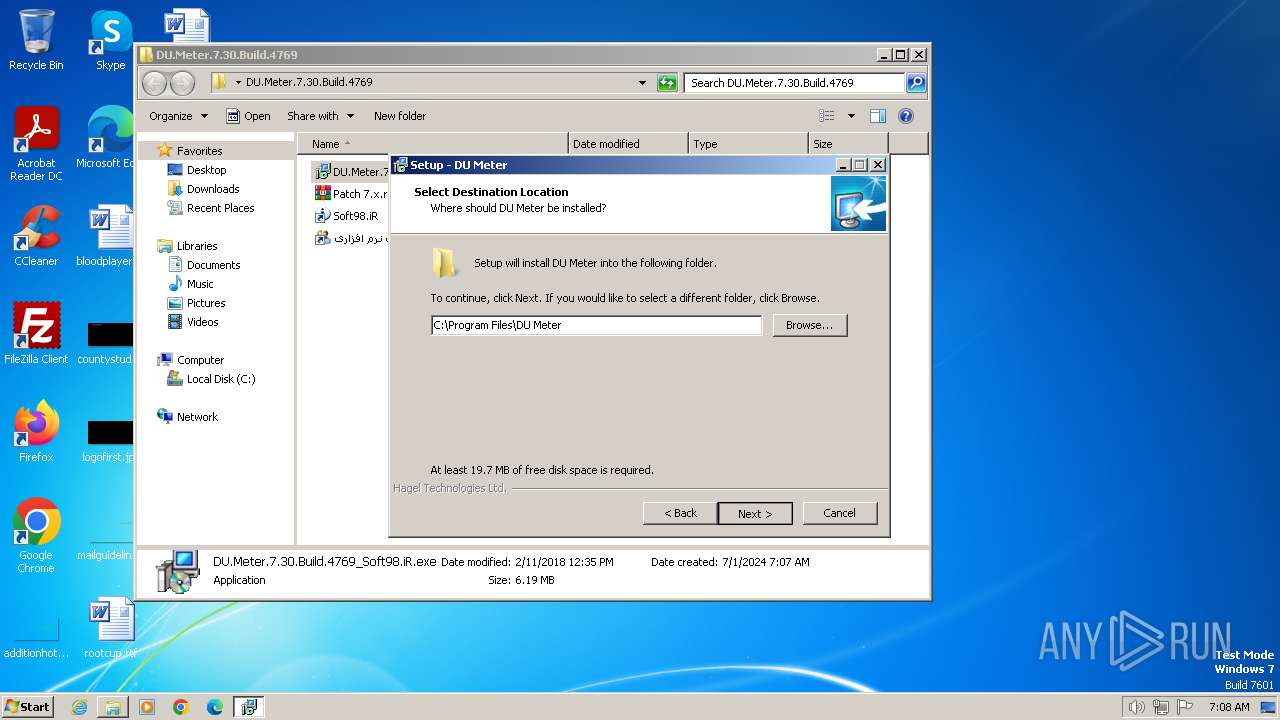This screenshot has height=720, width=1280.
Task: Click the Next button in Setup
Action: coord(755,513)
